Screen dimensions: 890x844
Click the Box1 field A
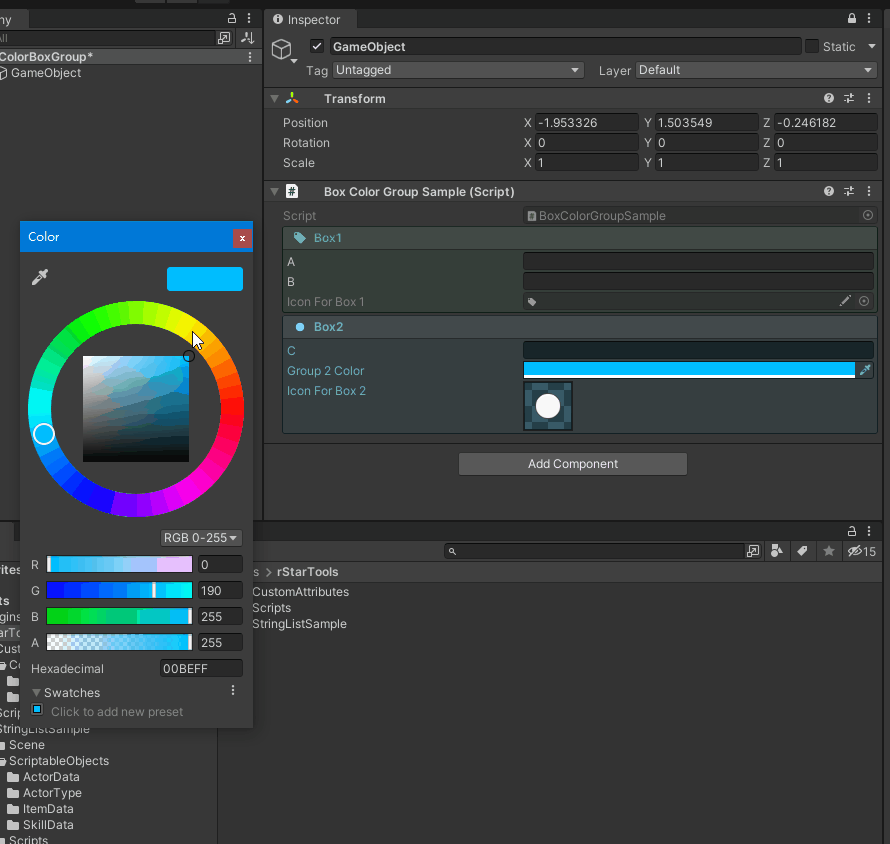(698, 262)
